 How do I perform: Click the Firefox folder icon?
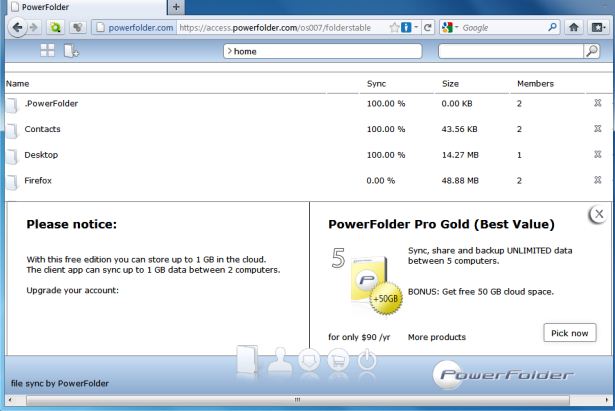[x=12, y=182]
